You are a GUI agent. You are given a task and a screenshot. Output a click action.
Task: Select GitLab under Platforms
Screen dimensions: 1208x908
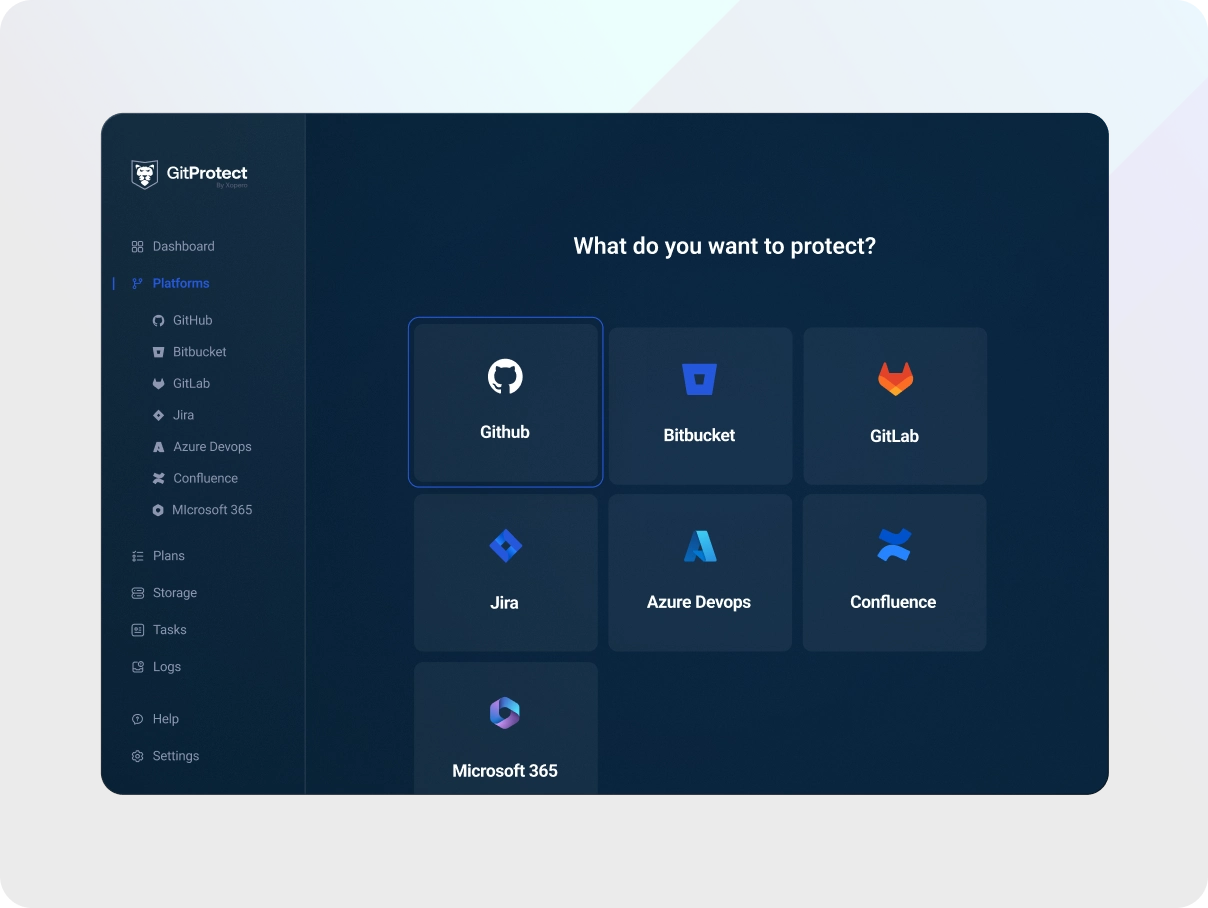[192, 384]
